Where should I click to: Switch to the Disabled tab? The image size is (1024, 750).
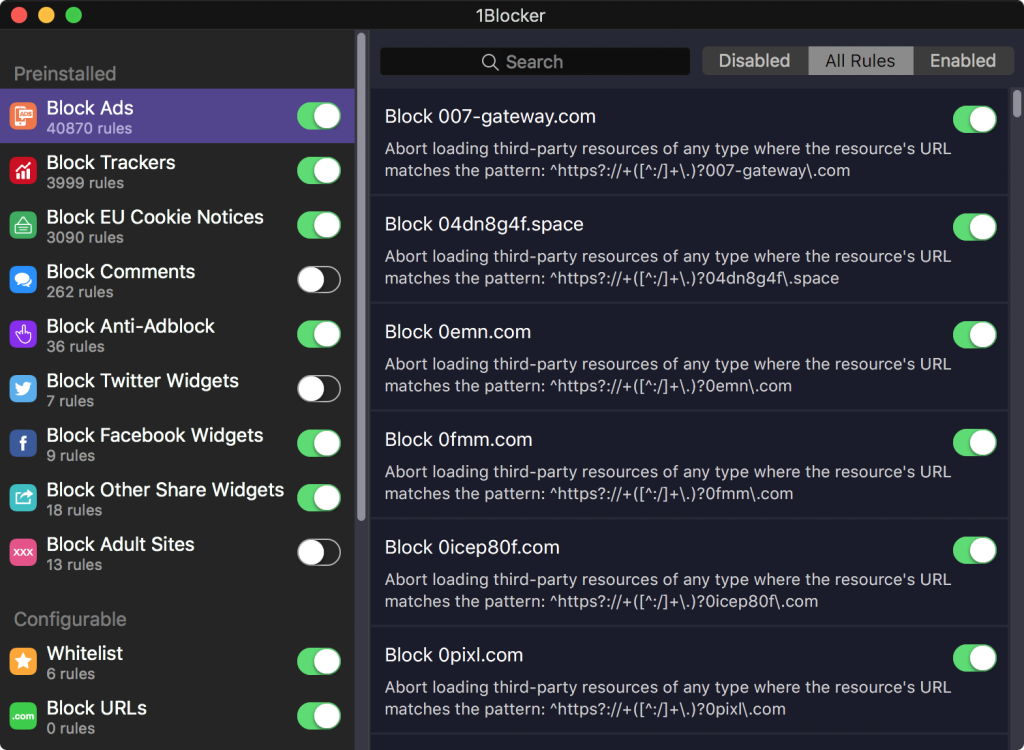pyautogui.click(x=755, y=60)
